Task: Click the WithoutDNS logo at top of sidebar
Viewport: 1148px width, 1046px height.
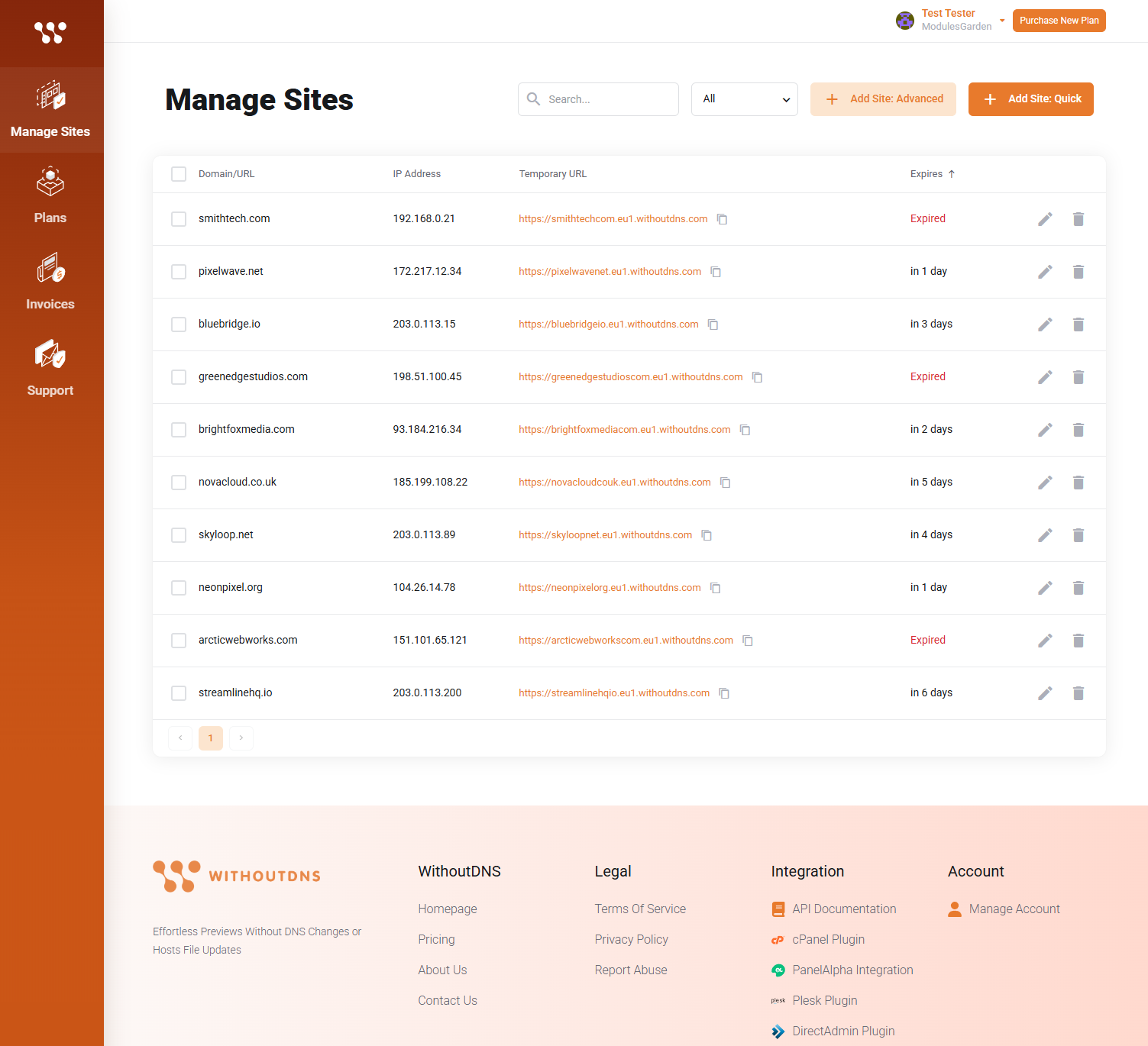Action: pos(50,33)
